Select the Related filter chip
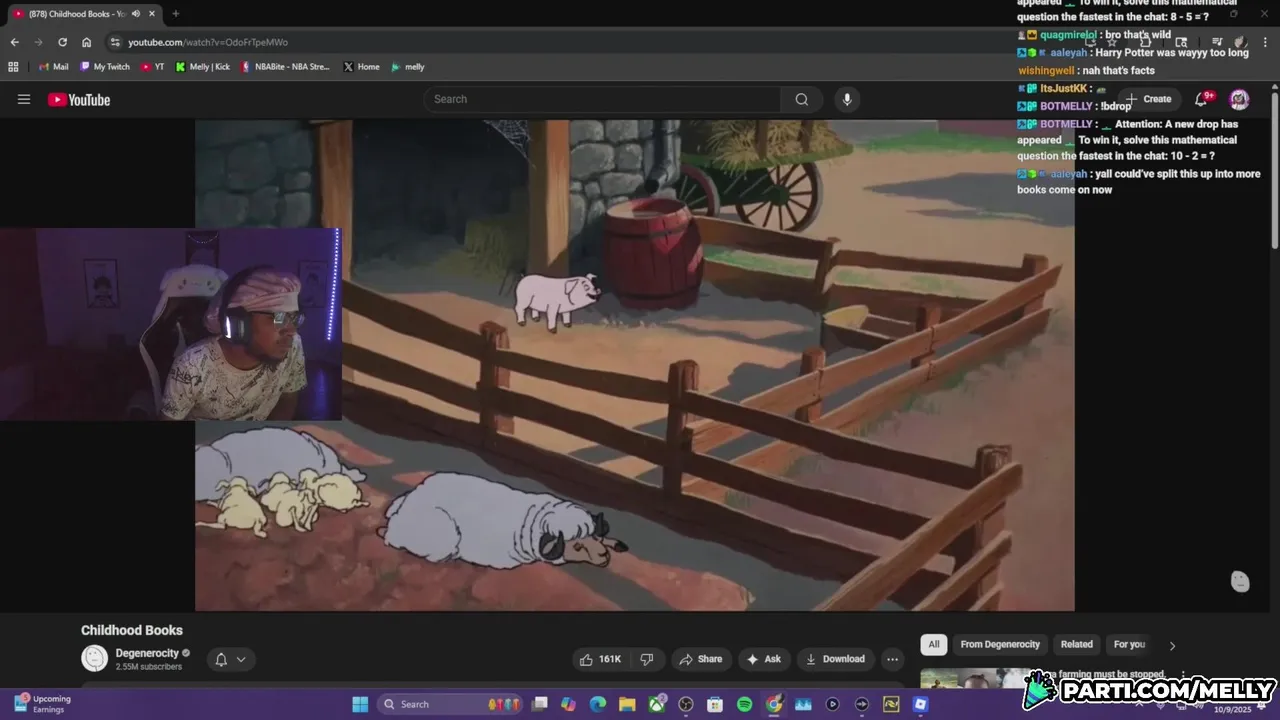The image size is (1280, 720). click(x=1077, y=644)
